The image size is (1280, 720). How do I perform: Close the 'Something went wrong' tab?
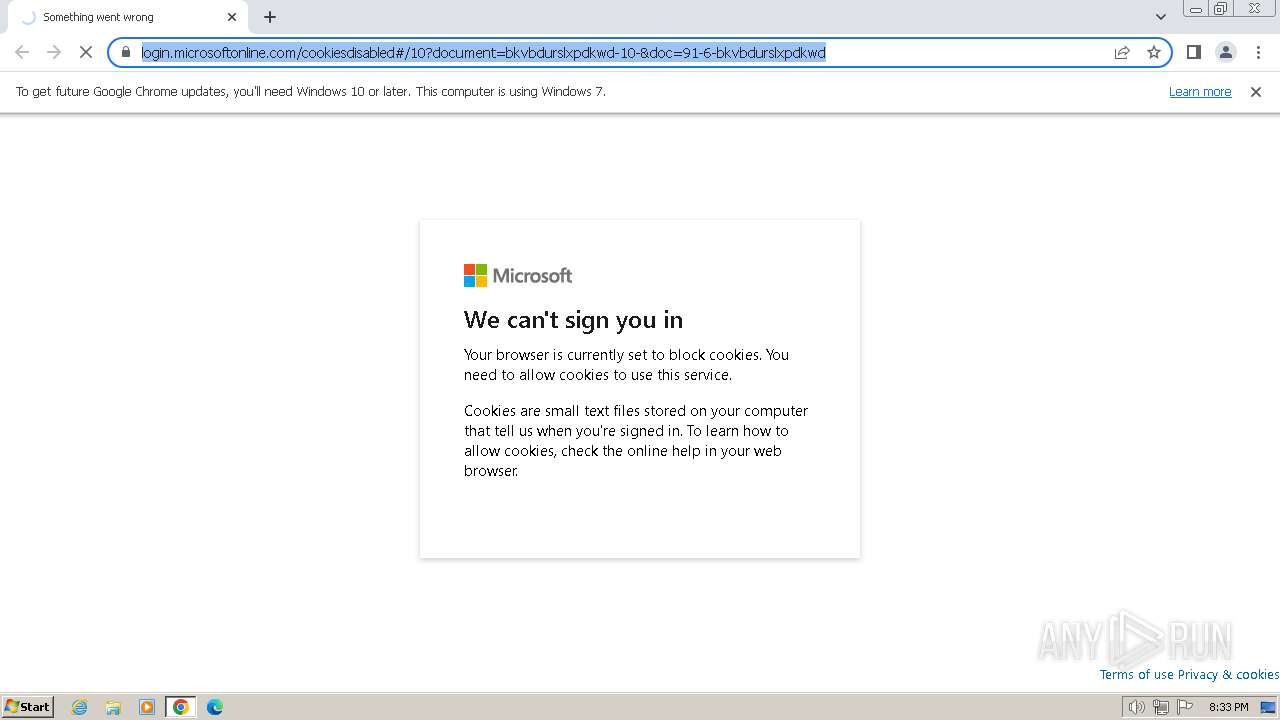coord(232,17)
